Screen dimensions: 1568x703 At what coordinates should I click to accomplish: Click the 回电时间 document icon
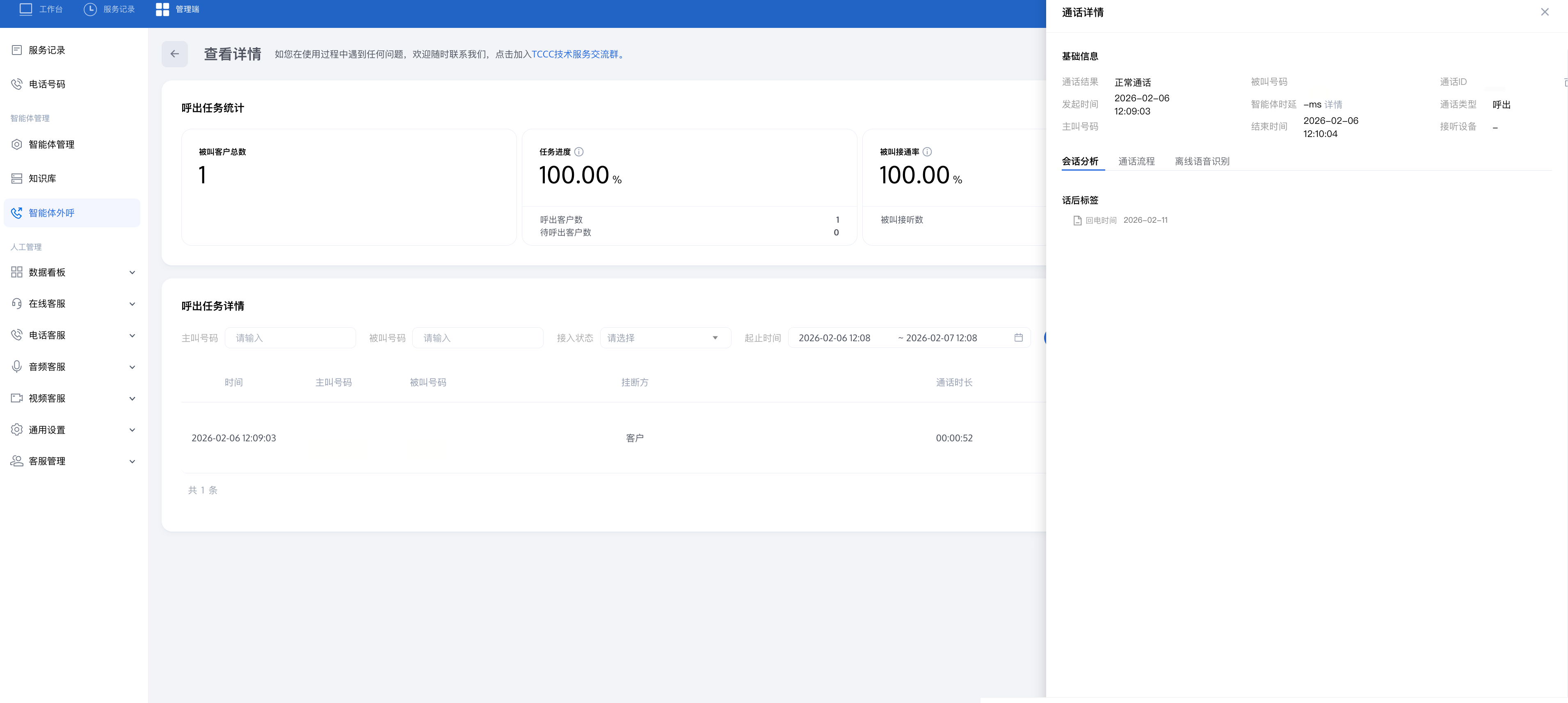1077,220
